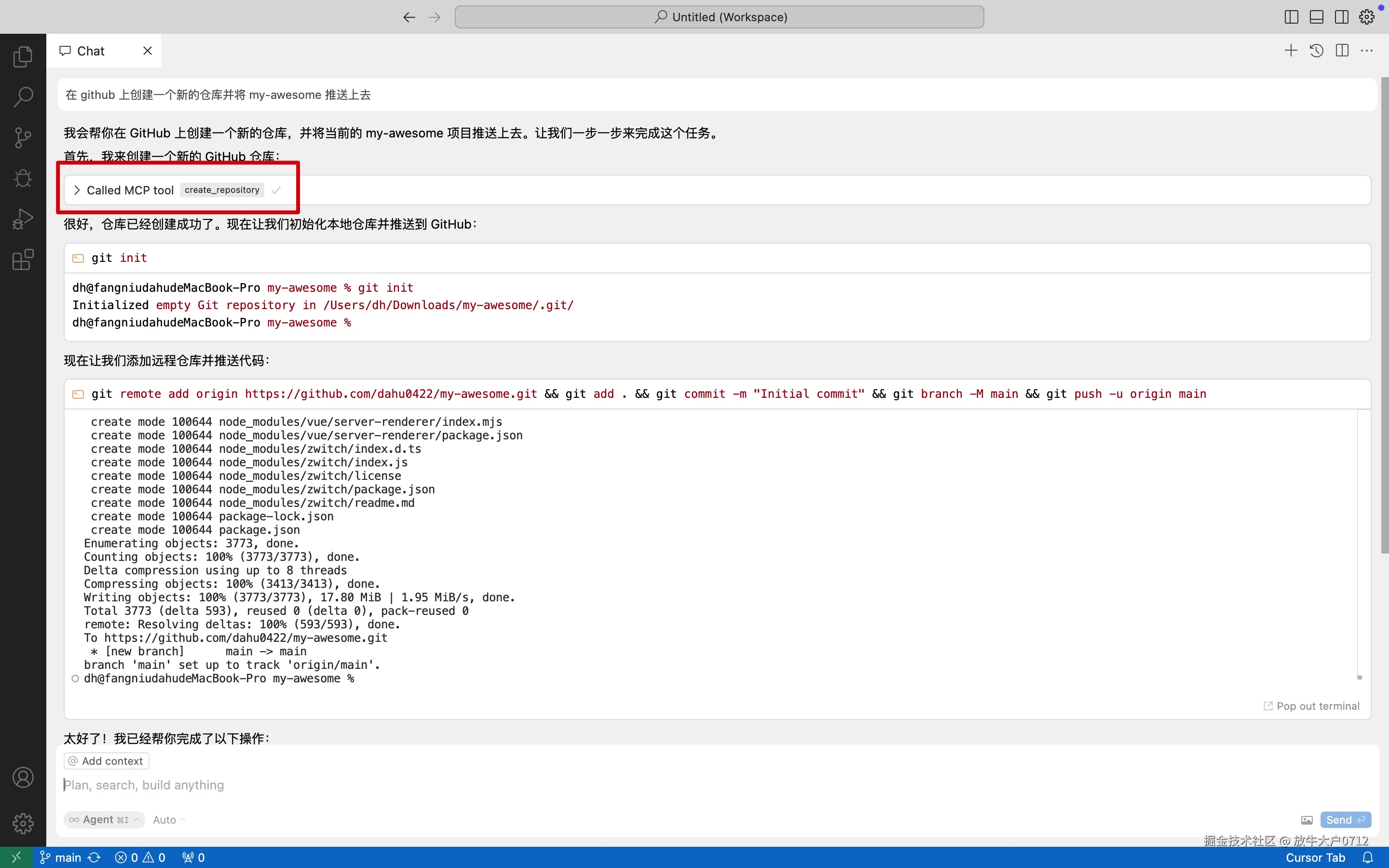The image size is (1389, 868).
Task: Select the Chat tab
Action: (91, 51)
